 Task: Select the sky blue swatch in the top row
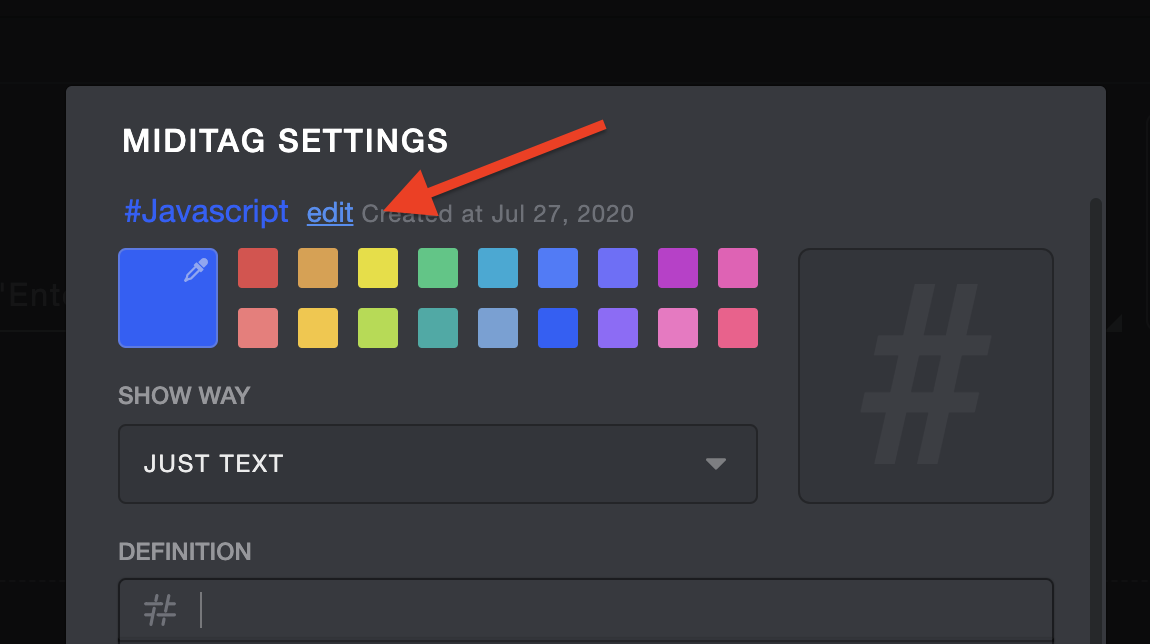coord(498,268)
